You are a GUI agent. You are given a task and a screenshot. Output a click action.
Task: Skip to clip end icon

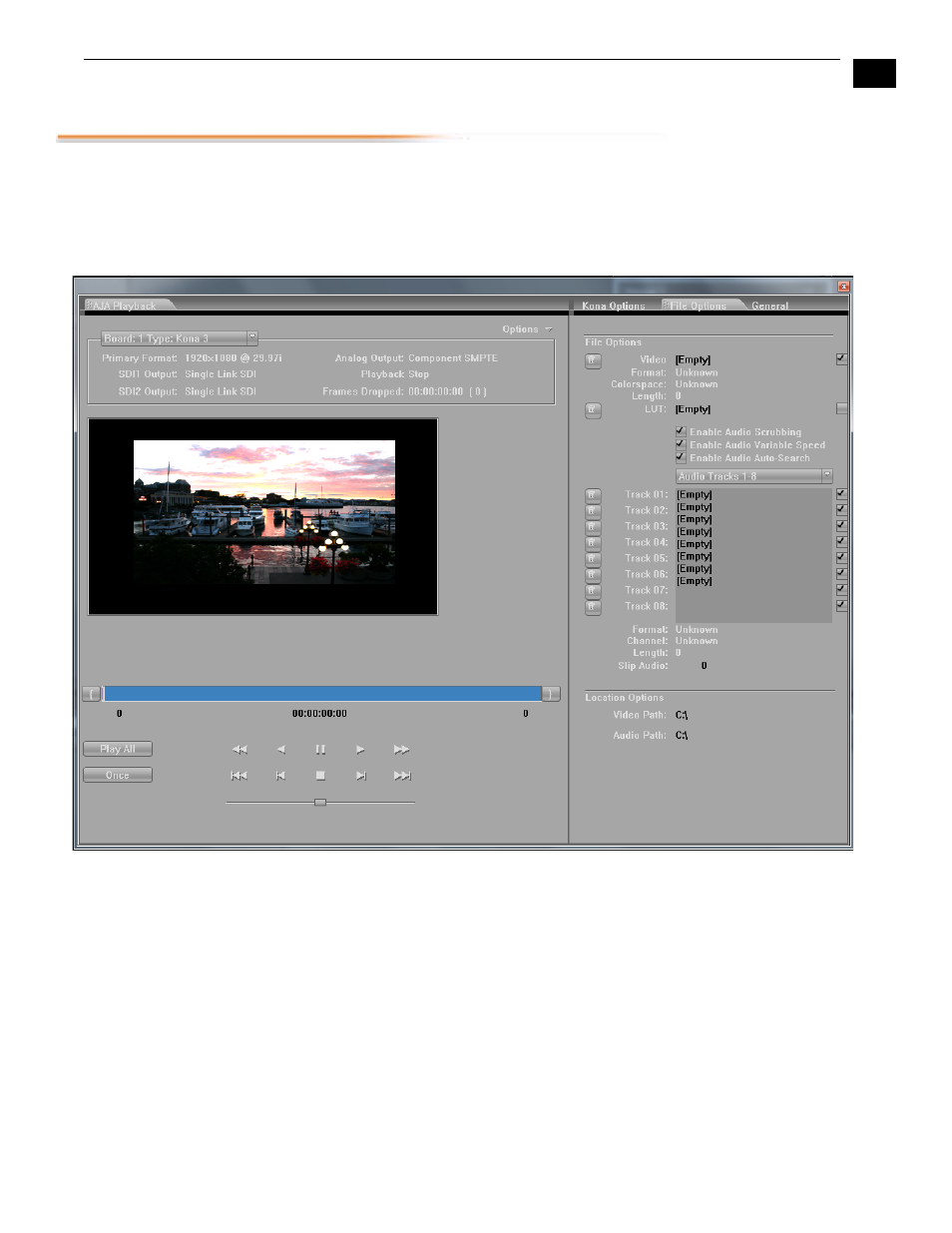[401, 776]
